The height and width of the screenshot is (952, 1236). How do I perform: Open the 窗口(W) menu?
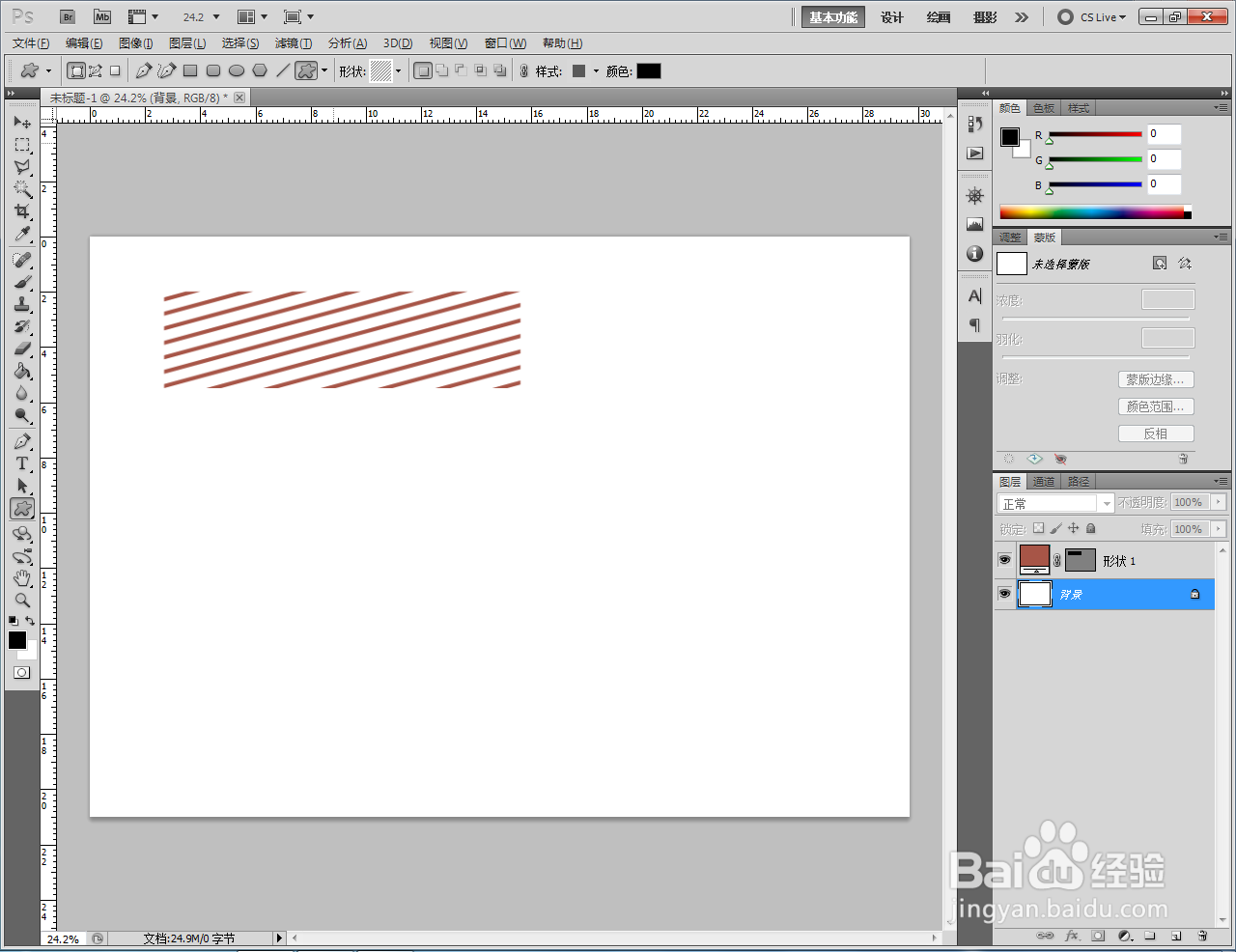tap(505, 43)
